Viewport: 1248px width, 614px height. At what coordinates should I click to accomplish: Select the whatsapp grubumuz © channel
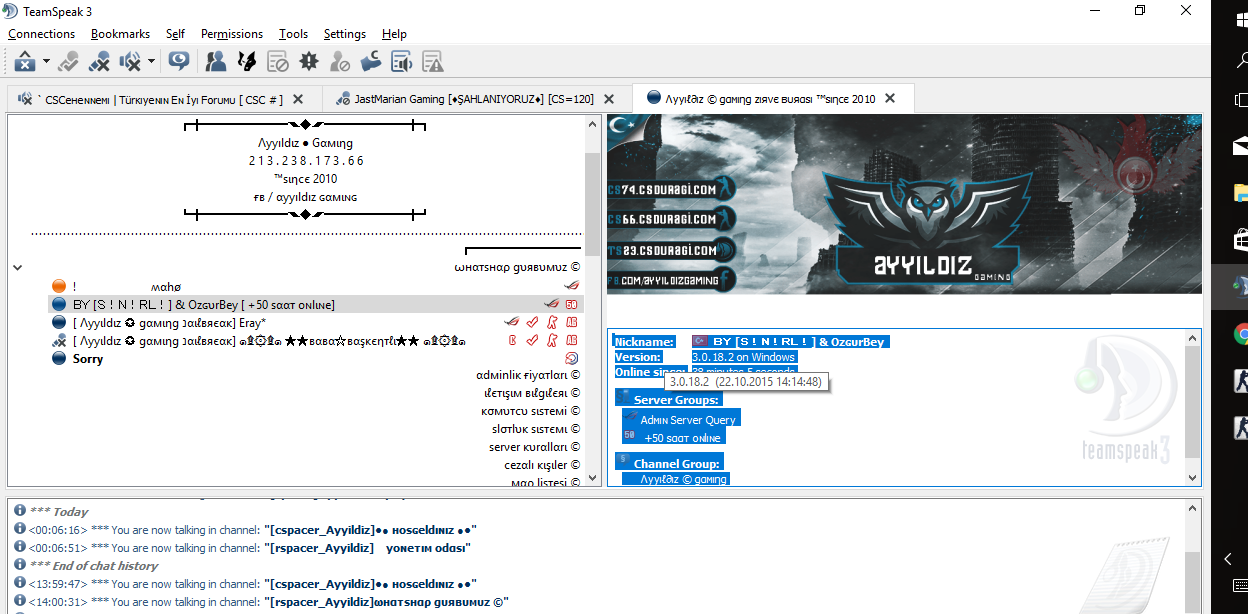[x=517, y=268]
